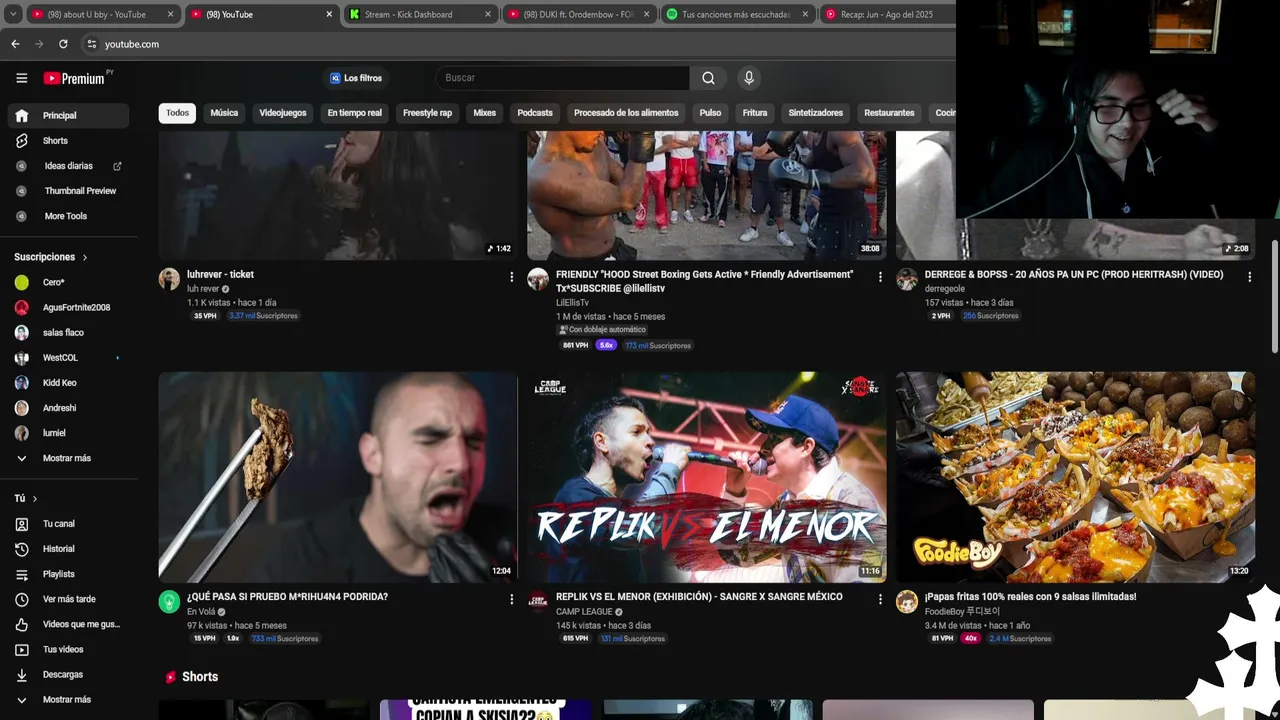Open options for FRIENDLY Hood Street Boxing video
The height and width of the screenshot is (720, 1280).
coord(880,277)
